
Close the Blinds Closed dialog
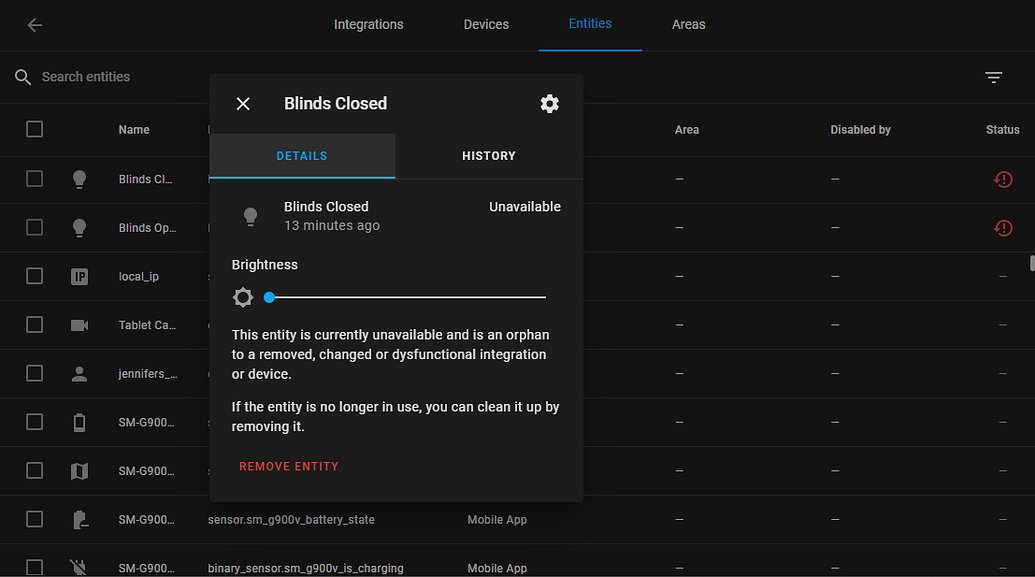[x=243, y=104]
